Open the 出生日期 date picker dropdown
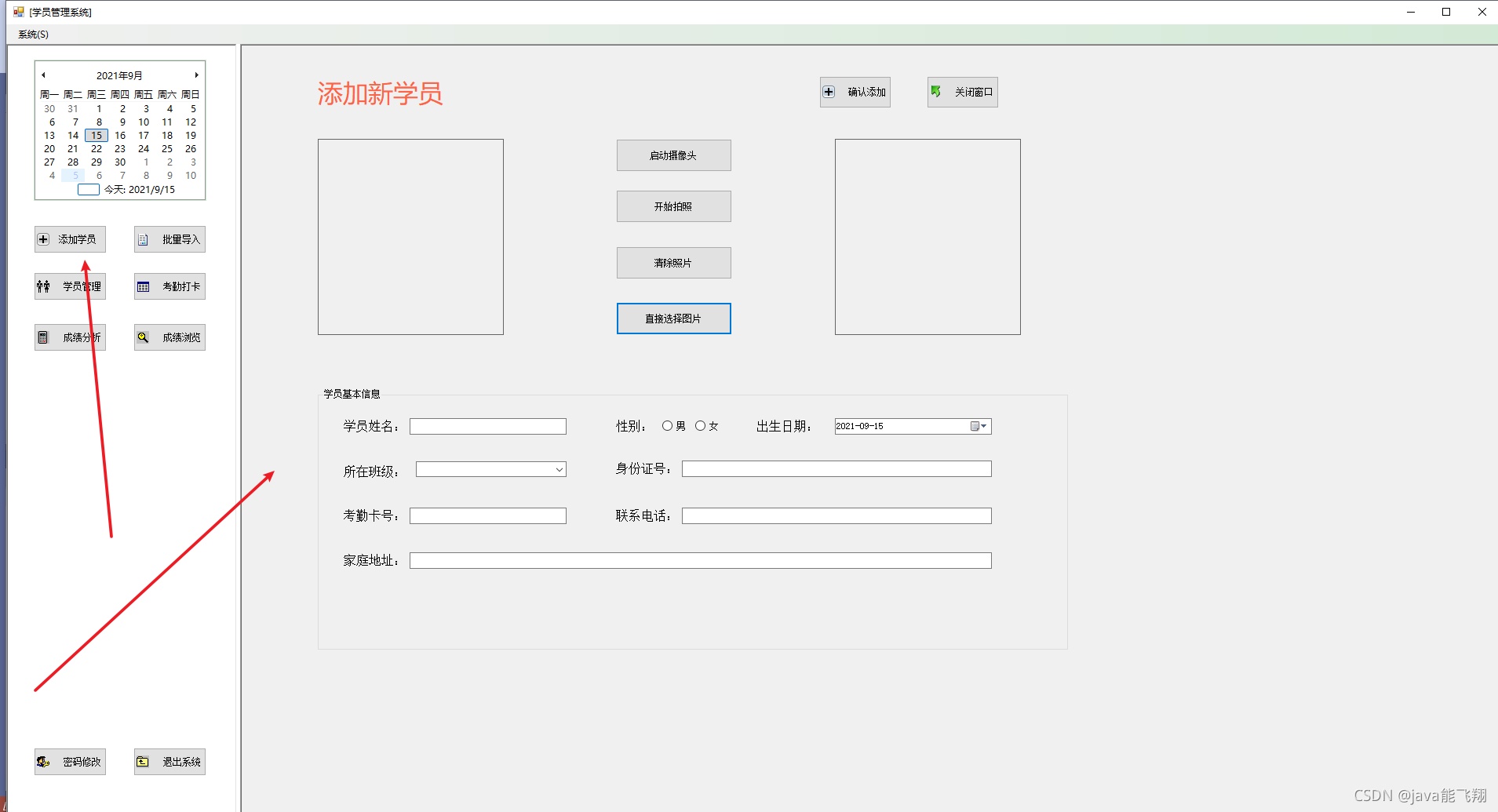The image size is (1498, 812). [980, 426]
